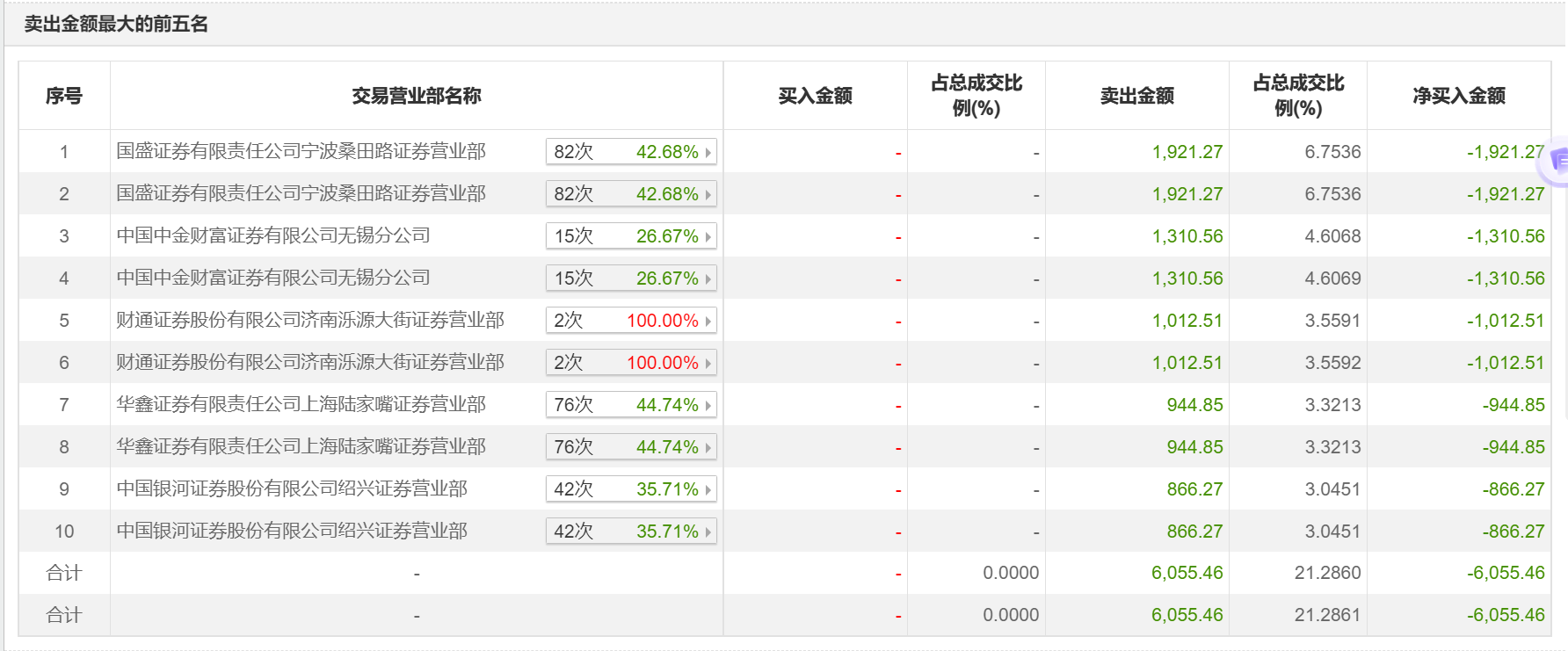Open row 6 财通证券济南泺源大街证券营业部 link
1568x651 pixels.
click(x=310, y=362)
